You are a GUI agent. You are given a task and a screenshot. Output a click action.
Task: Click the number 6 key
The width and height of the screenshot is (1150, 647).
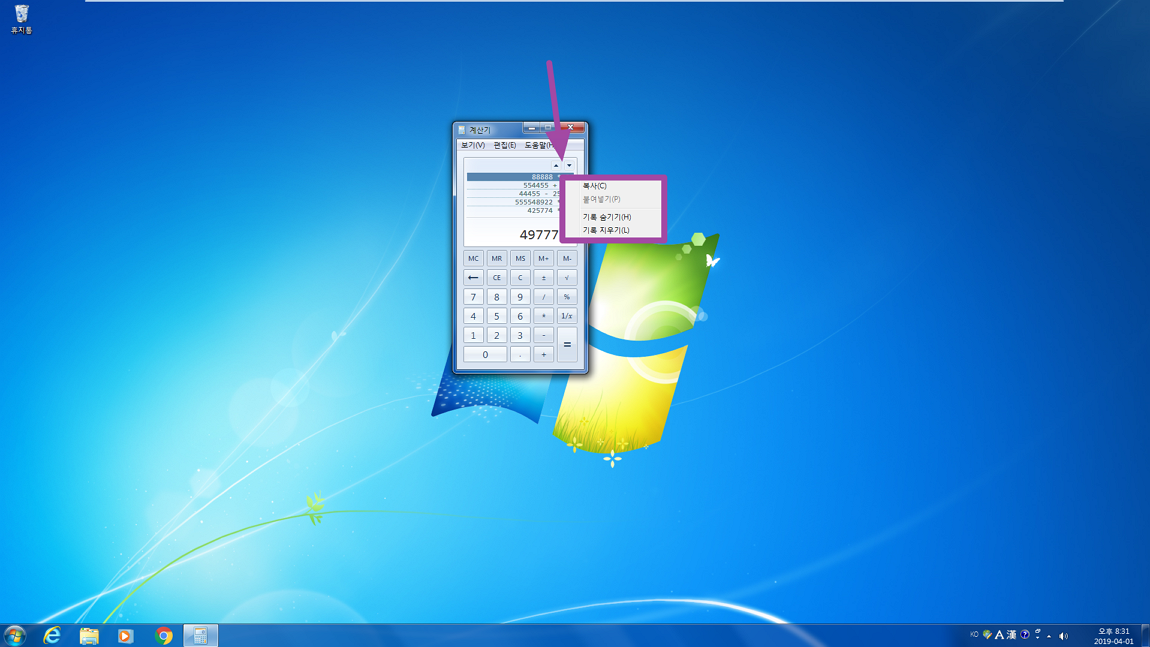coord(520,316)
